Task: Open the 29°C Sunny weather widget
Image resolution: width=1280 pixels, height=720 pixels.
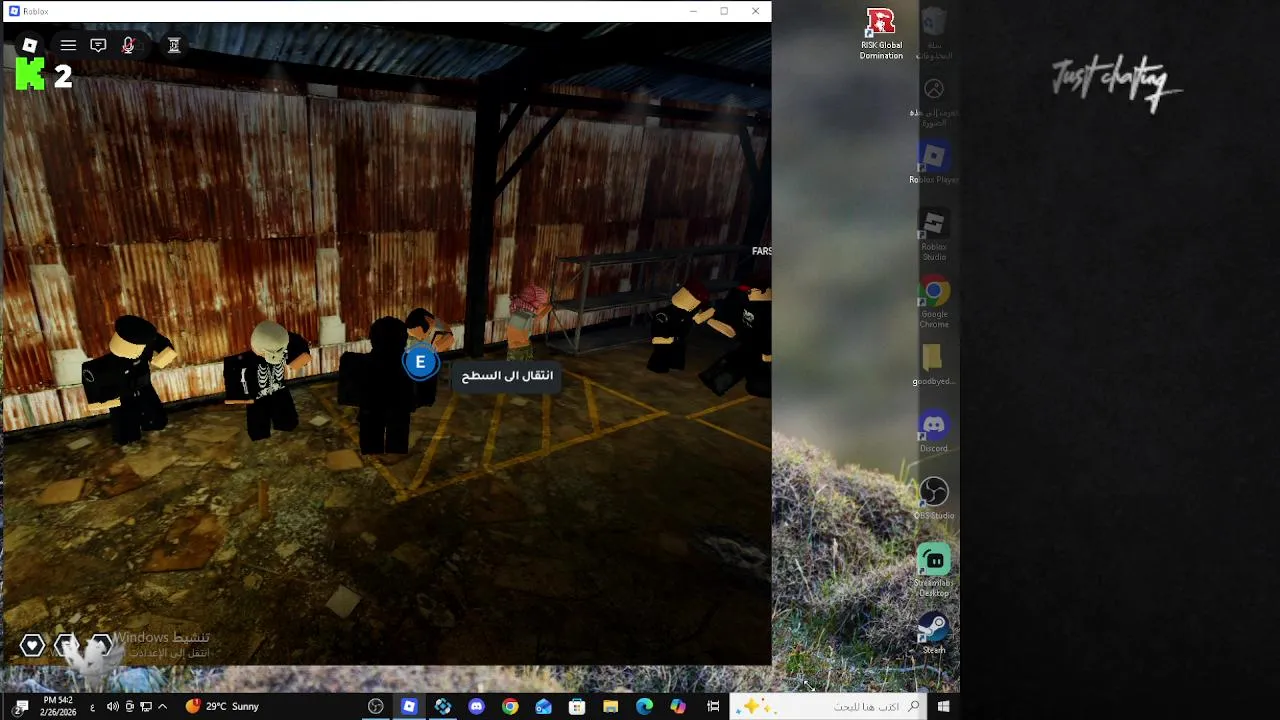Action: (222, 707)
